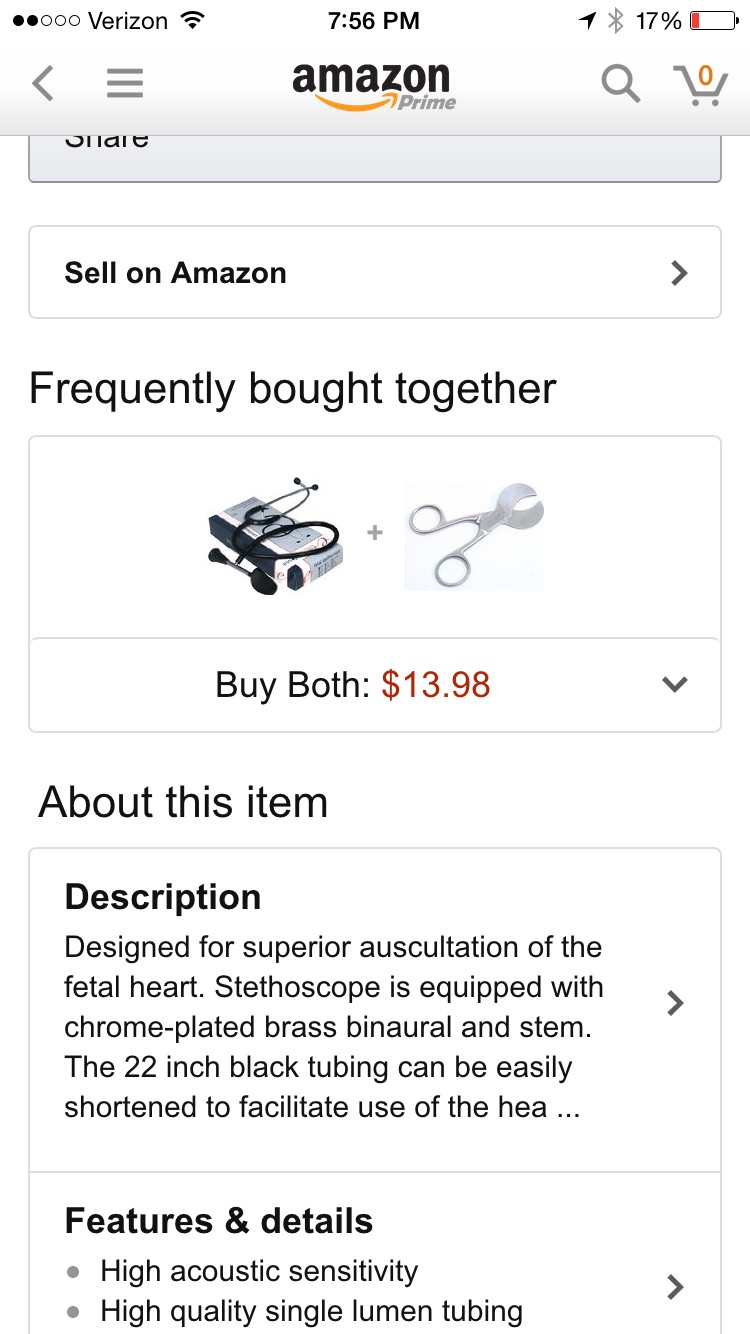Image resolution: width=750 pixels, height=1334 pixels.
Task: Open the hamburger menu
Action: point(125,83)
